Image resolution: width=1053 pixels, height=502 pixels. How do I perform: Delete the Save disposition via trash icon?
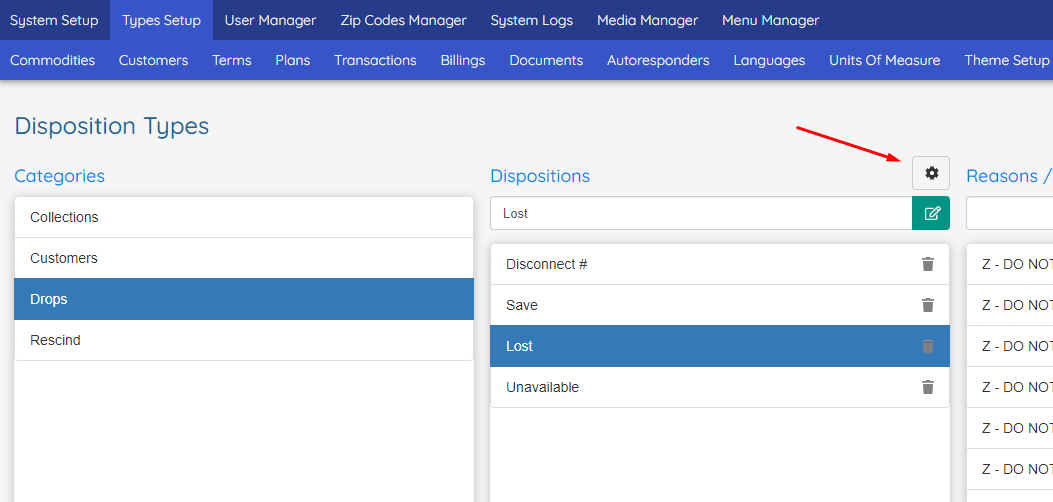(927, 305)
